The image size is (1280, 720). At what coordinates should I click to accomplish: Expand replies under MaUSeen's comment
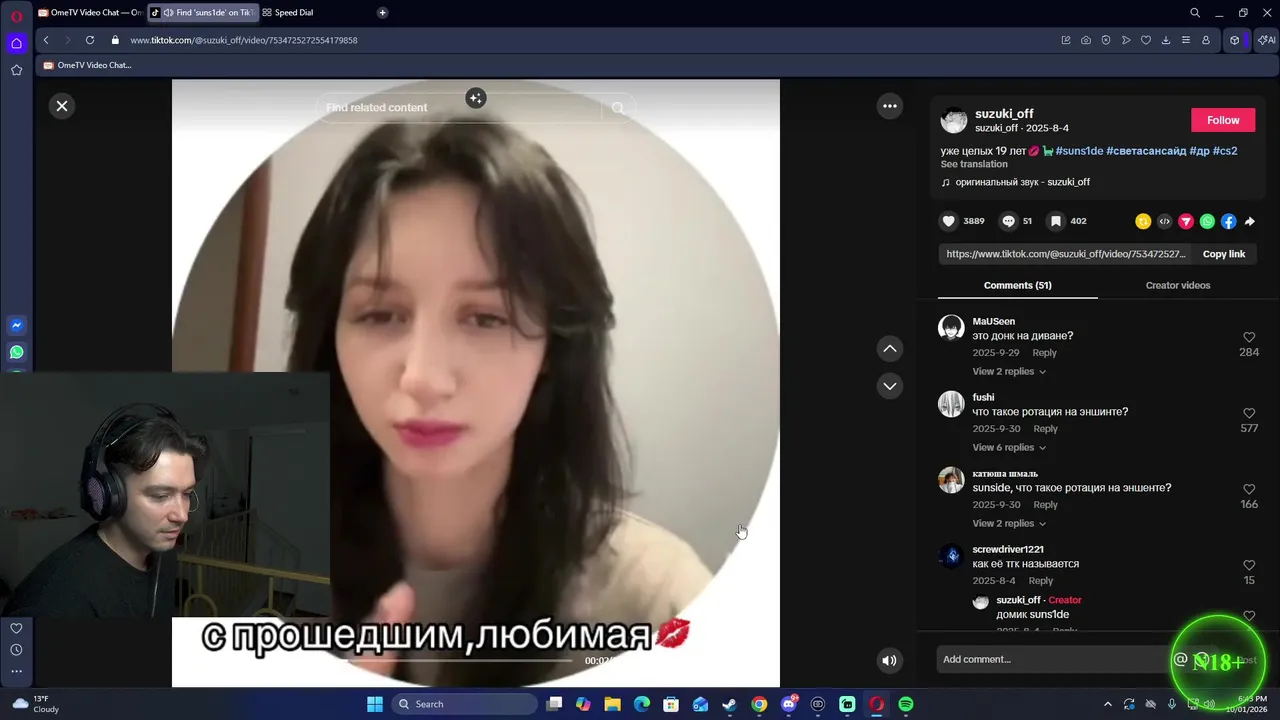tap(1009, 371)
